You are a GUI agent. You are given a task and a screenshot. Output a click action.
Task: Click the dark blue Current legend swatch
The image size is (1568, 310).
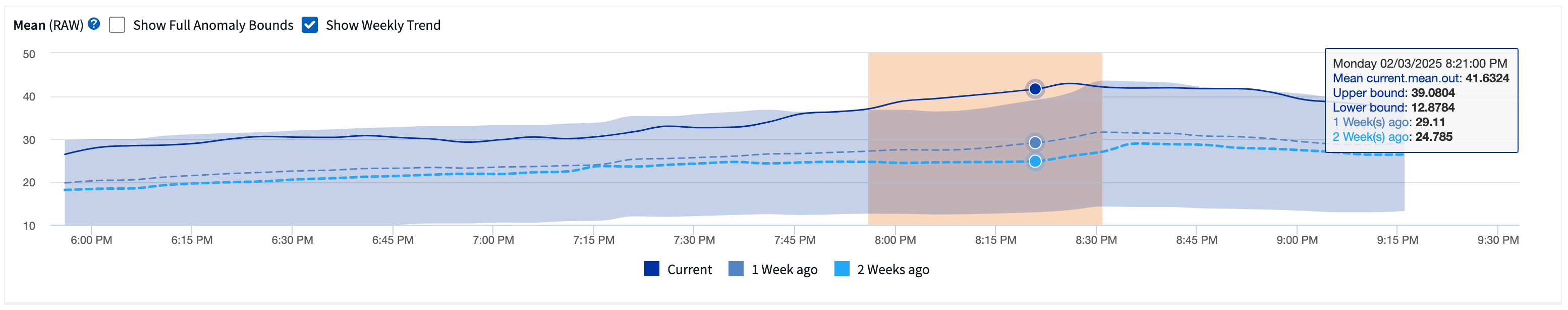(651, 269)
